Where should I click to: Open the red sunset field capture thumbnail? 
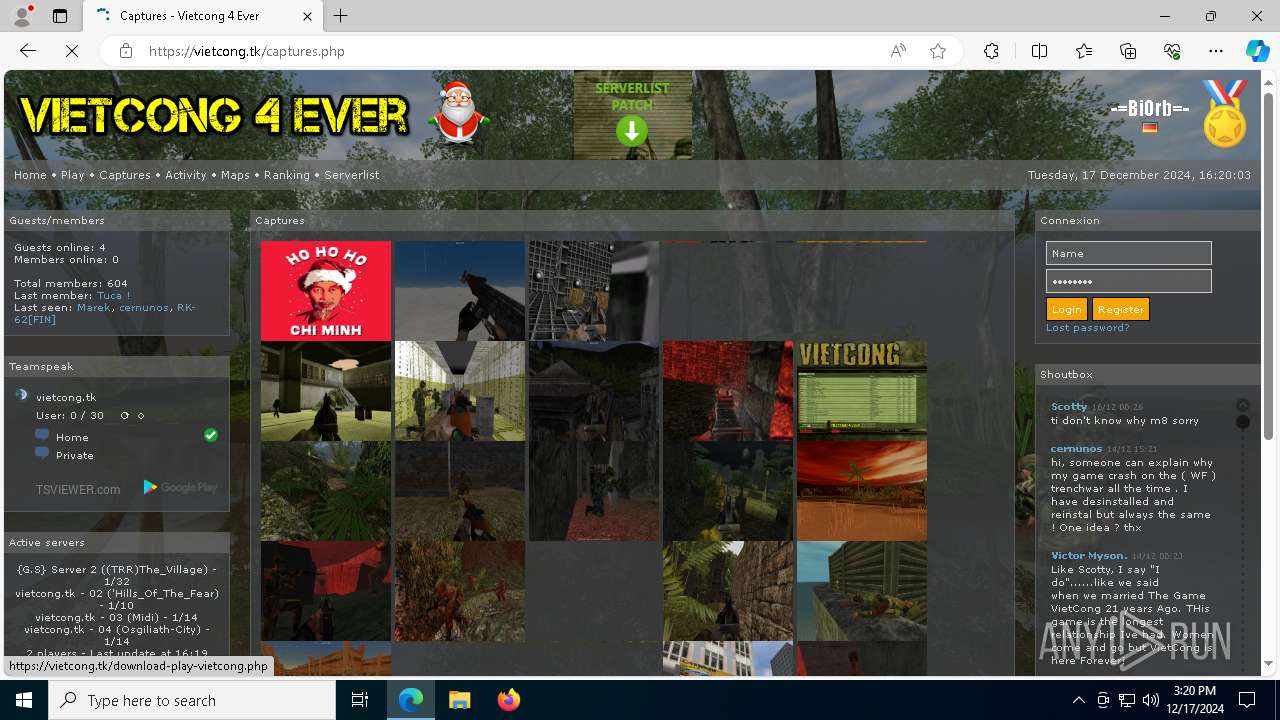(862, 490)
